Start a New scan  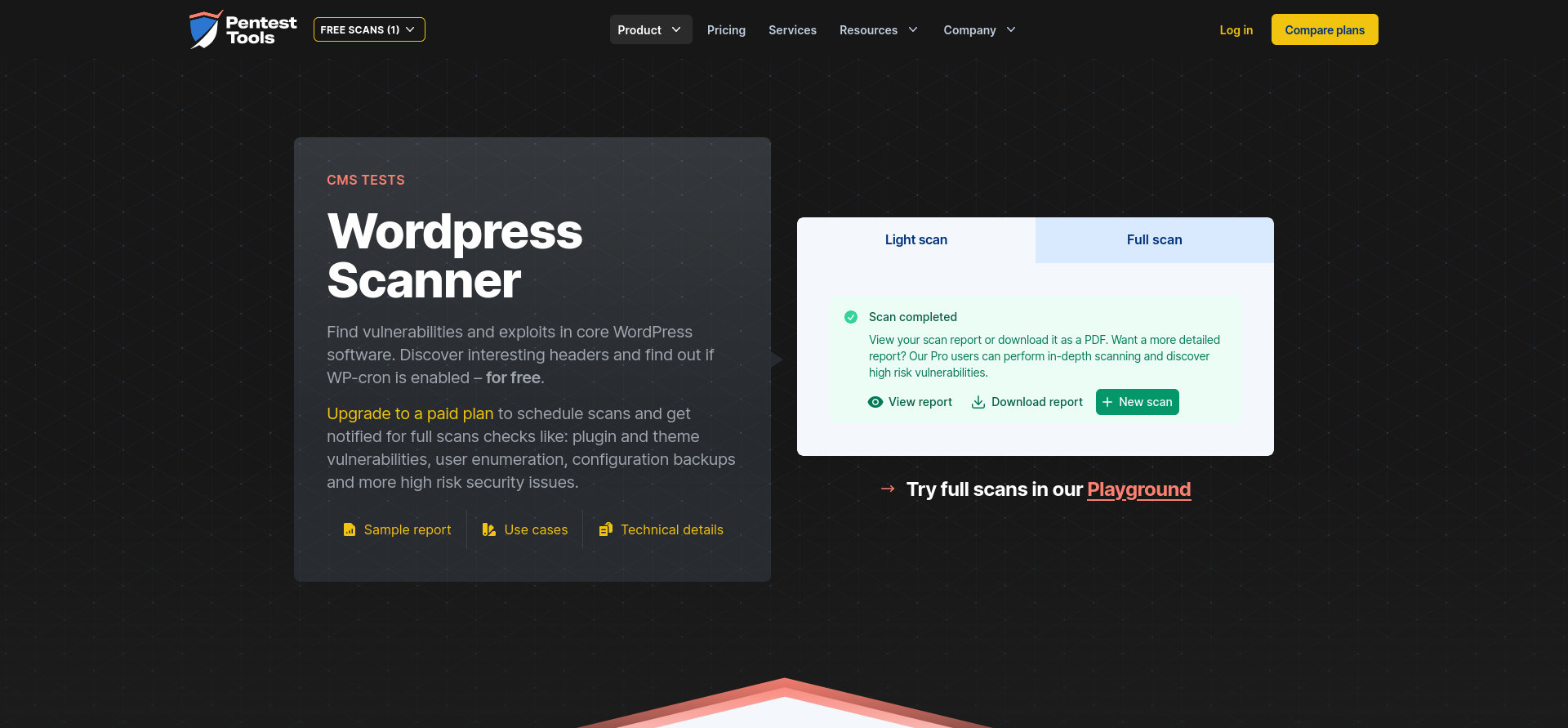pos(1137,402)
